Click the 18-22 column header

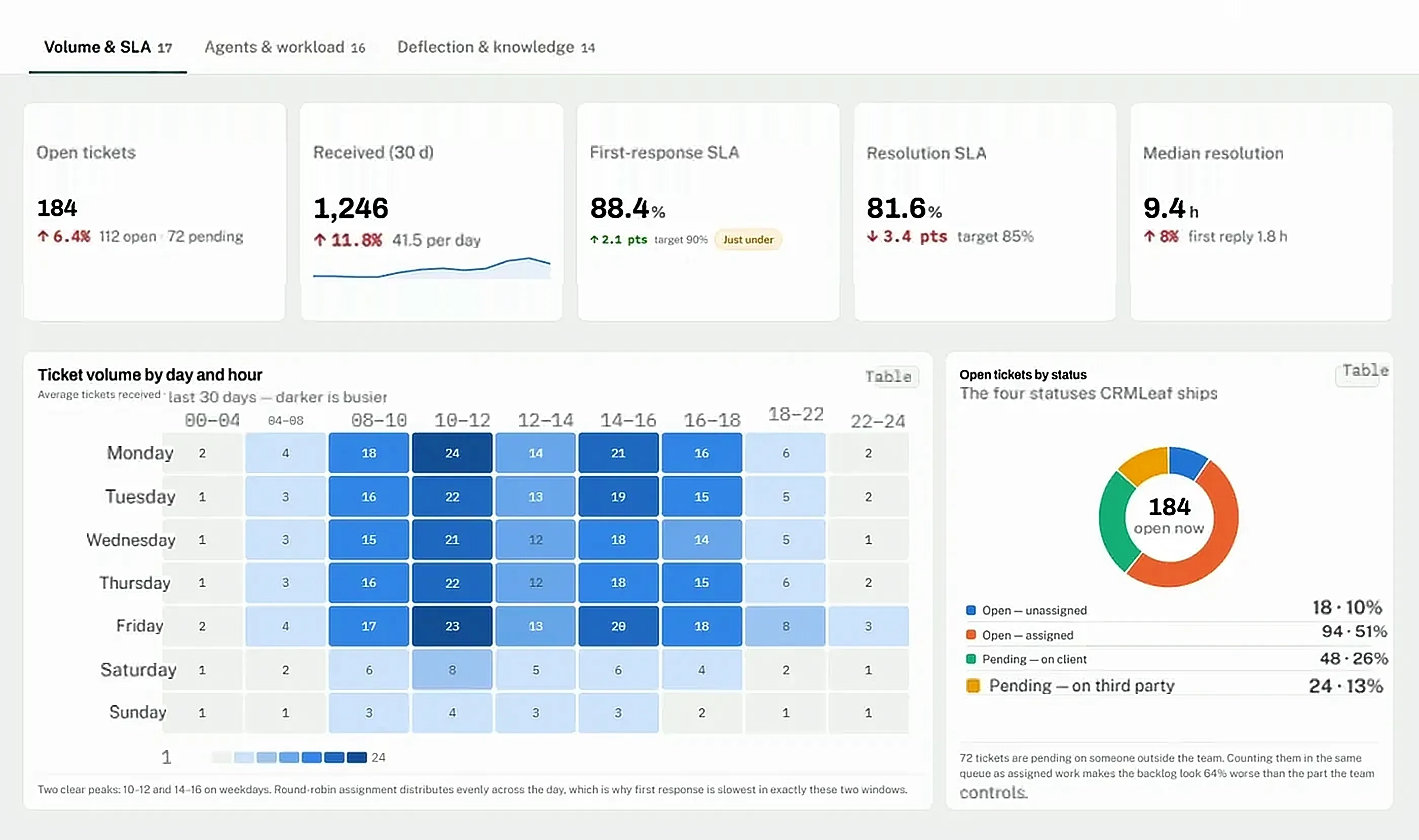coord(796,414)
